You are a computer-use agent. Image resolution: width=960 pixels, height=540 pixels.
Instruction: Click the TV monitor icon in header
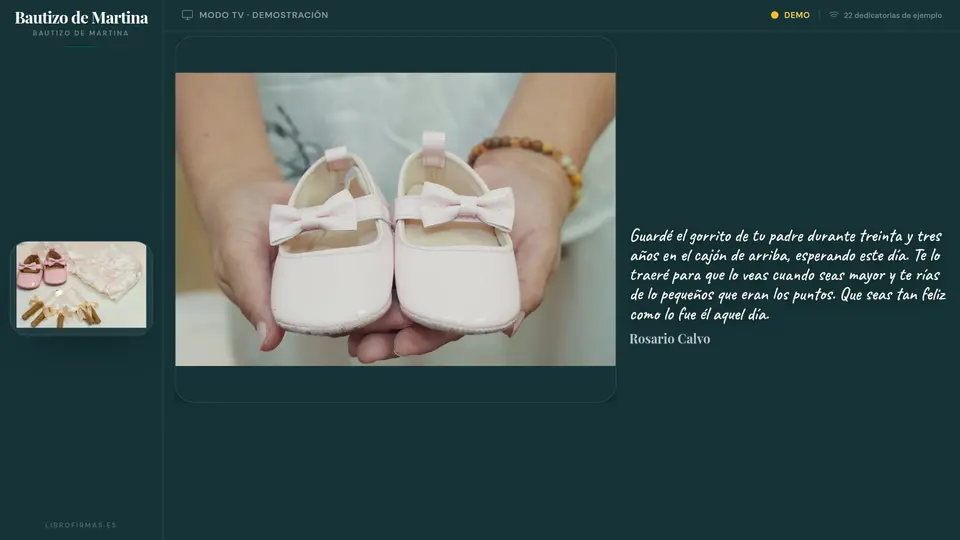tap(187, 15)
